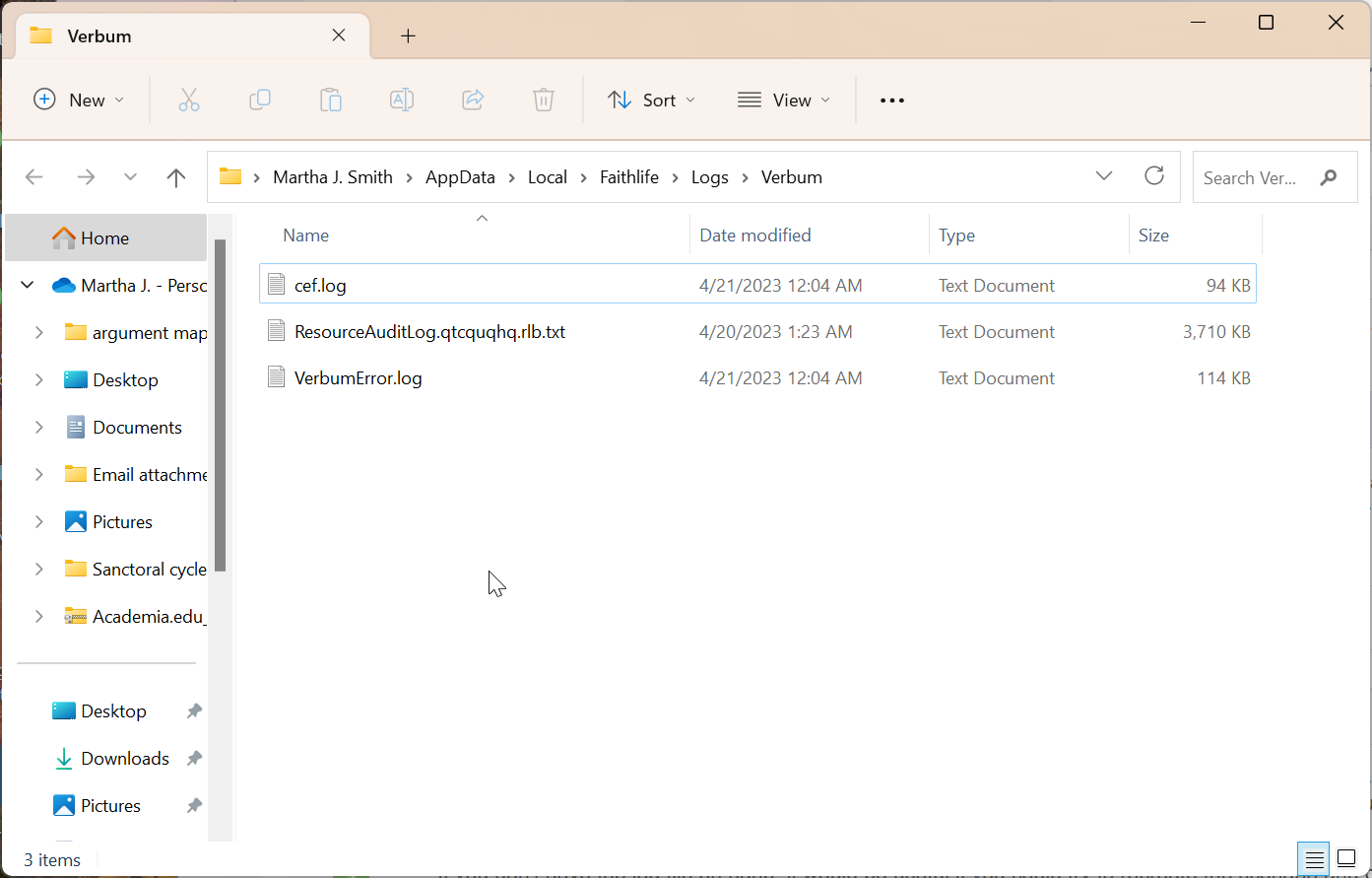The image size is (1372, 878).
Task: Click Faithlife in the breadcrumb path
Action: pyautogui.click(x=629, y=177)
